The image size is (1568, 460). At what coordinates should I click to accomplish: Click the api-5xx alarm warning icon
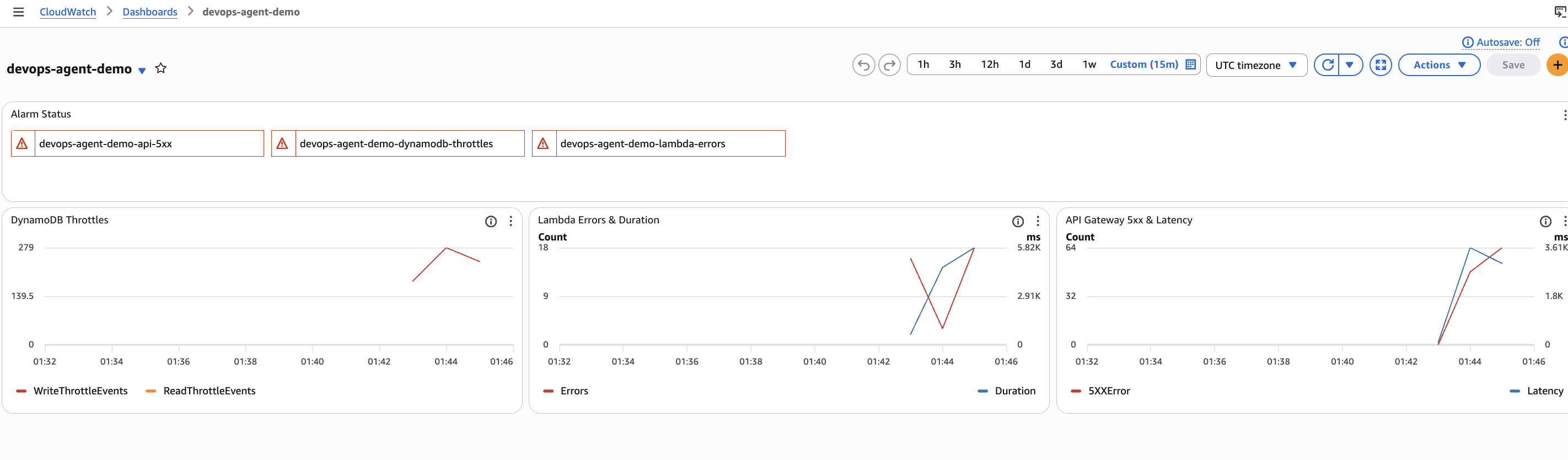point(22,144)
